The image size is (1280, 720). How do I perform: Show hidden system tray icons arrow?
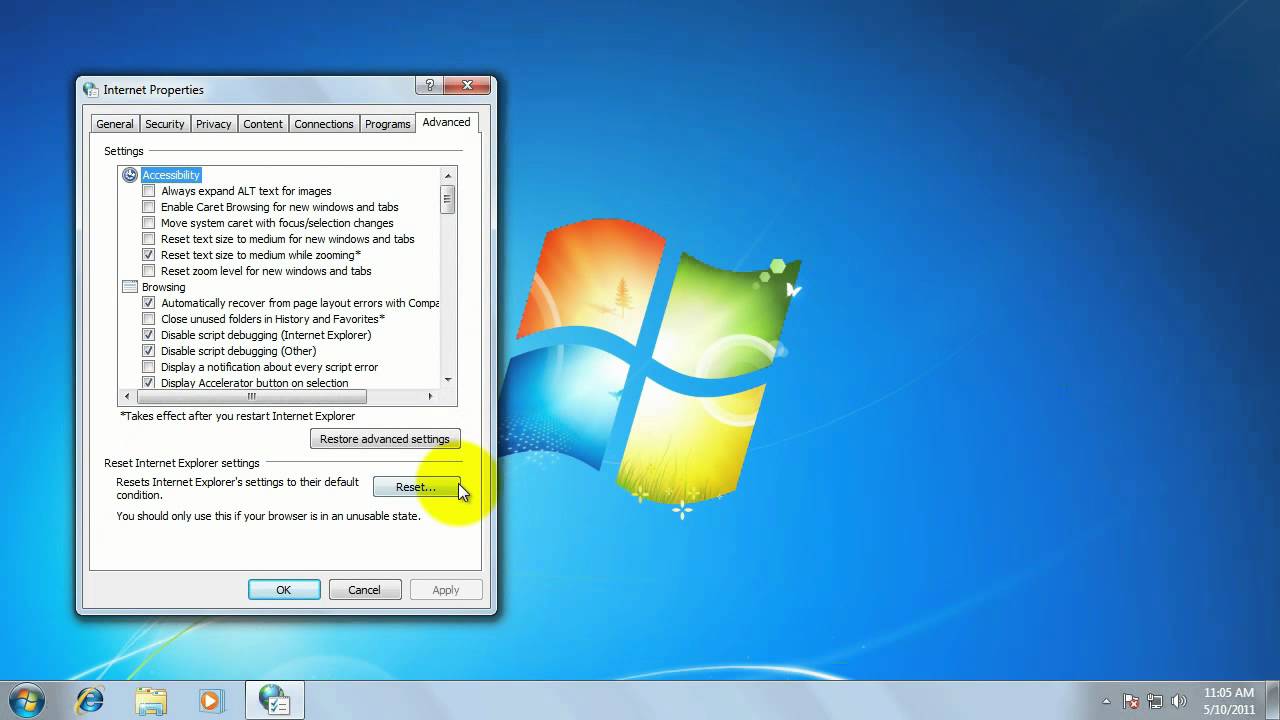coord(1106,701)
